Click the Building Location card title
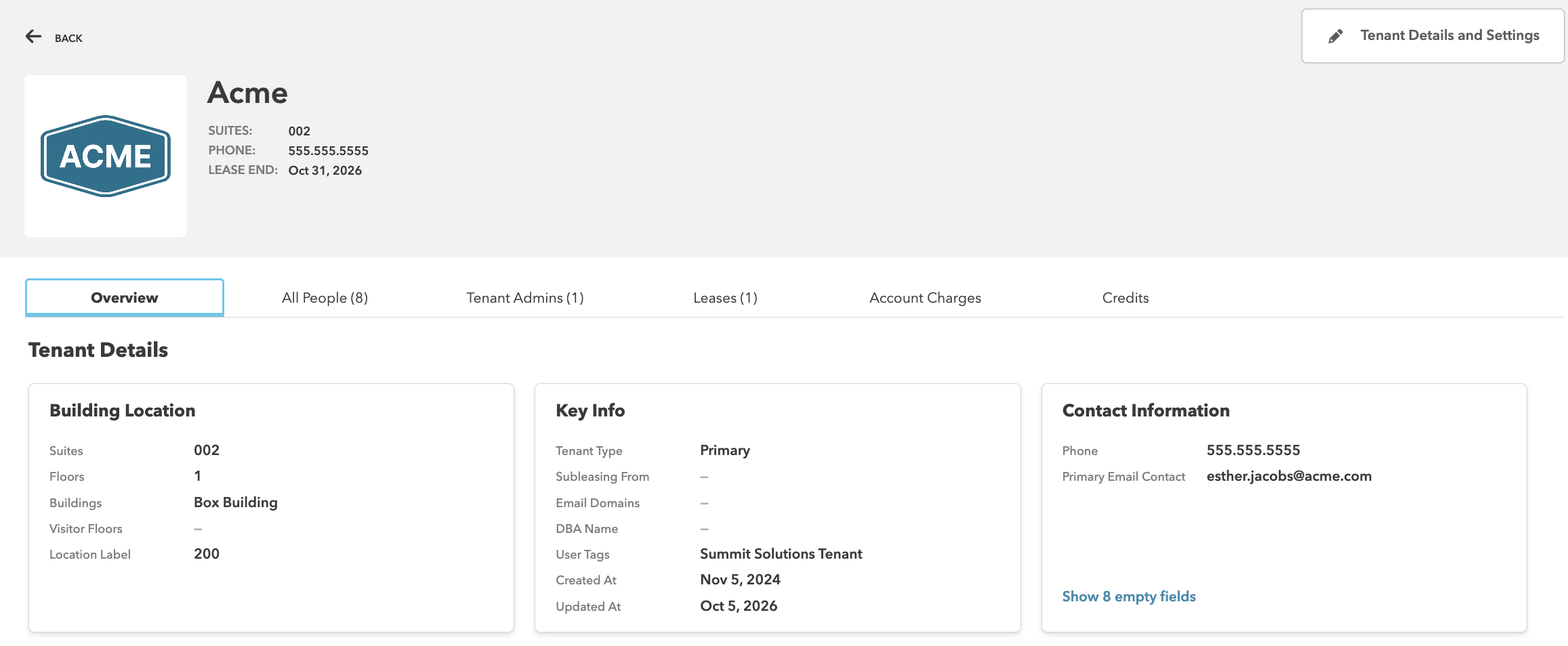The height and width of the screenshot is (646, 1568). tap(123, 410)
